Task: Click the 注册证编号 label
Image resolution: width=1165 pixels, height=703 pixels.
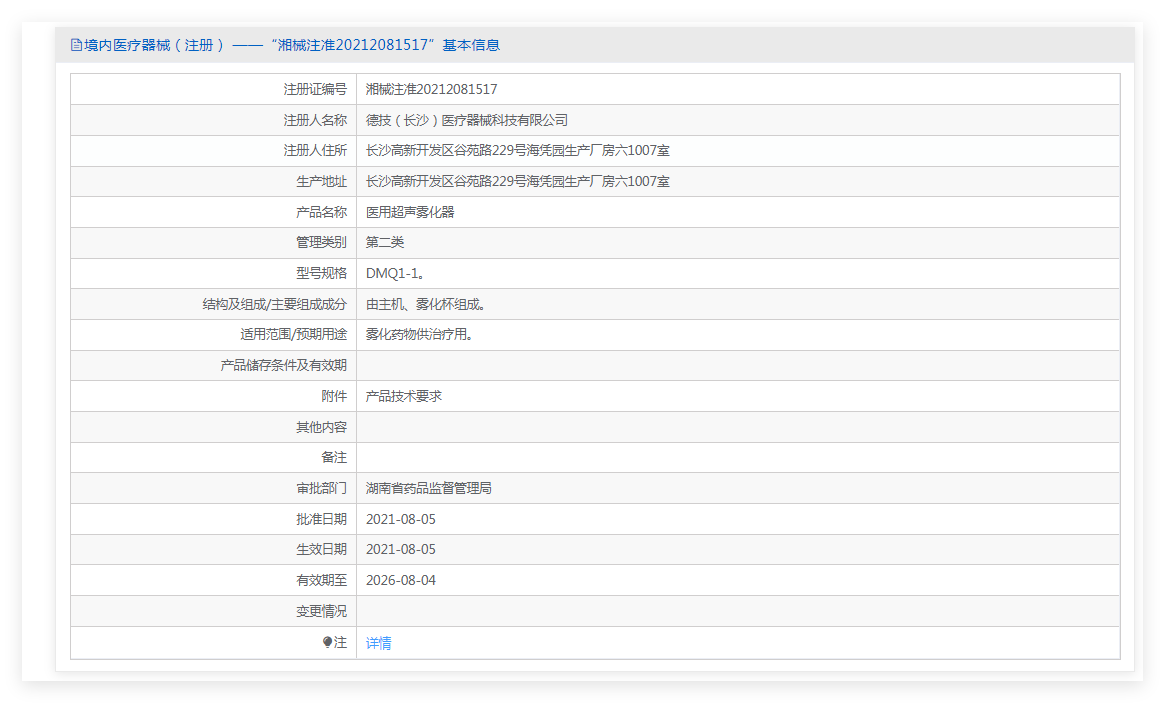Action: pos(315,89)
